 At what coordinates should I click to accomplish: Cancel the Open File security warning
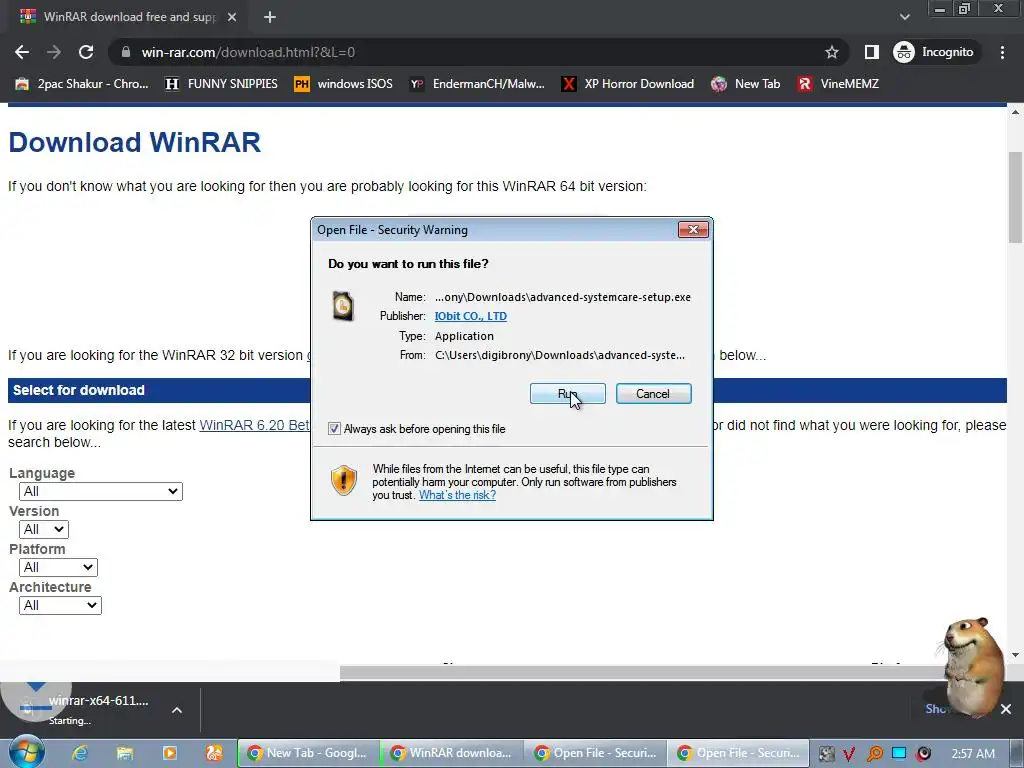click(653, 394)
